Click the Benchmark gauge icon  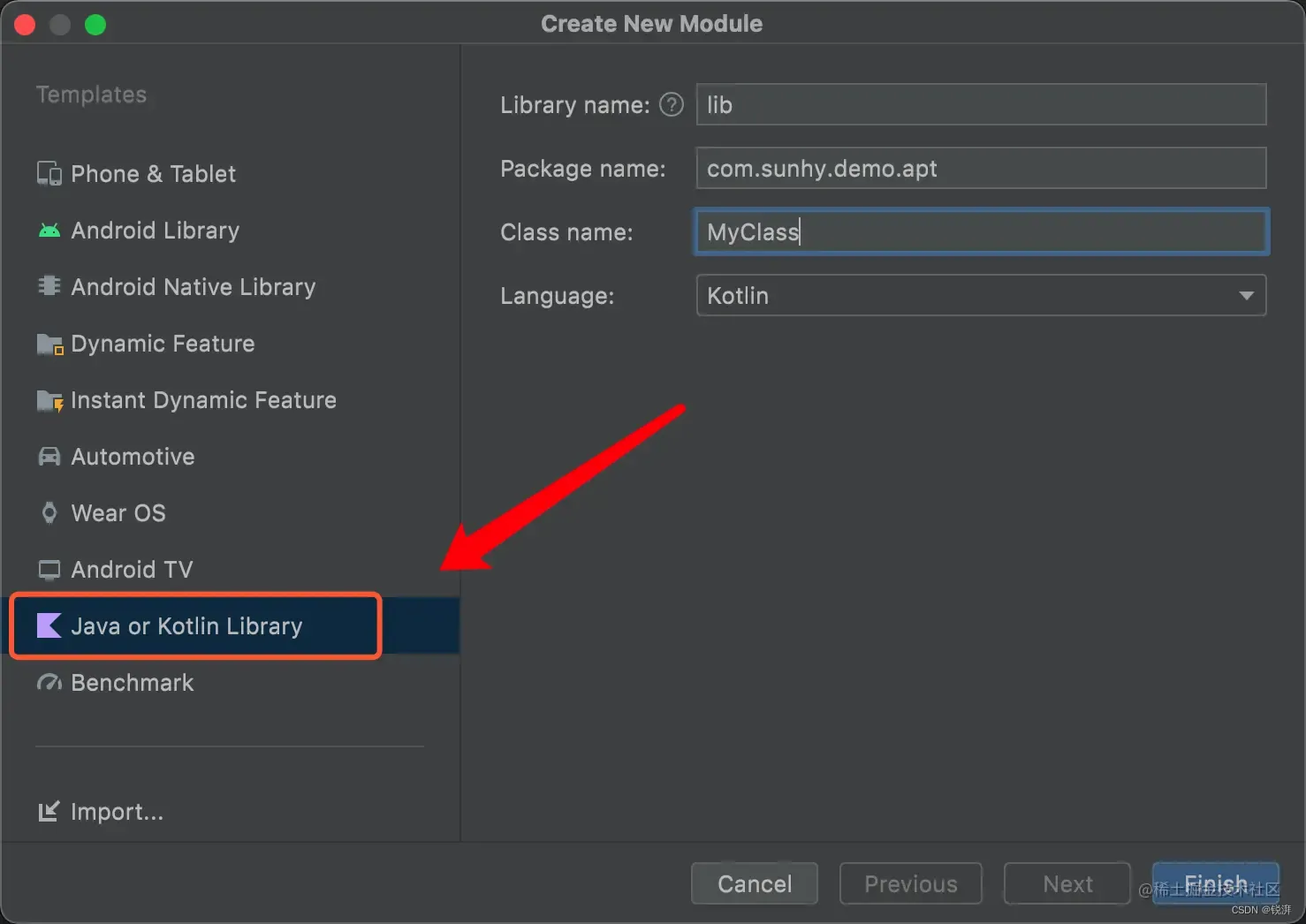click(x=49, y=683)
